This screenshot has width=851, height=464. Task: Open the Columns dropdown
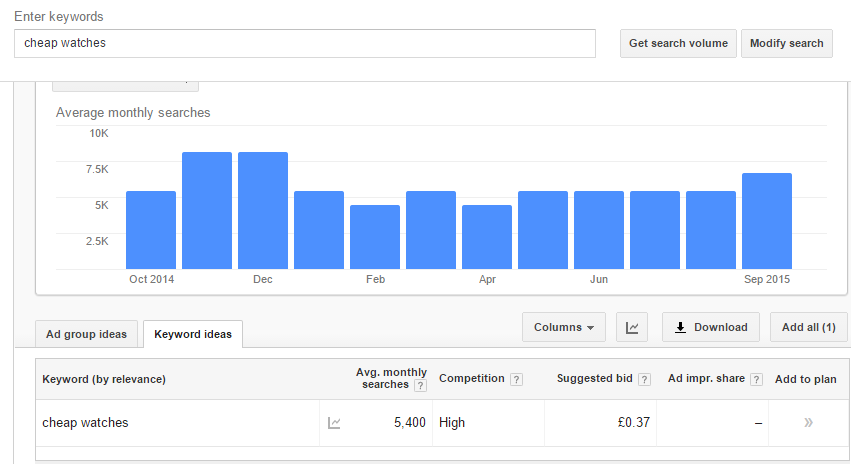[x=563, y=327]
